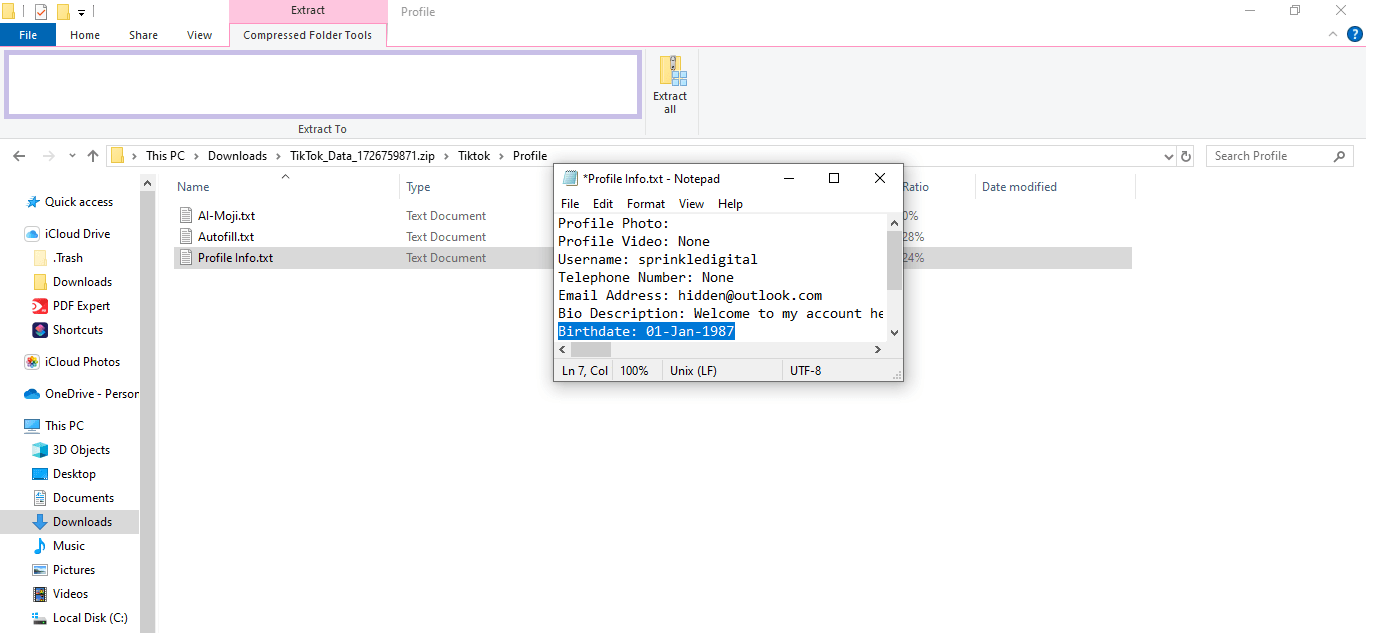Click the Extract all icon
1383x633 pixels.
pos(670,84)
